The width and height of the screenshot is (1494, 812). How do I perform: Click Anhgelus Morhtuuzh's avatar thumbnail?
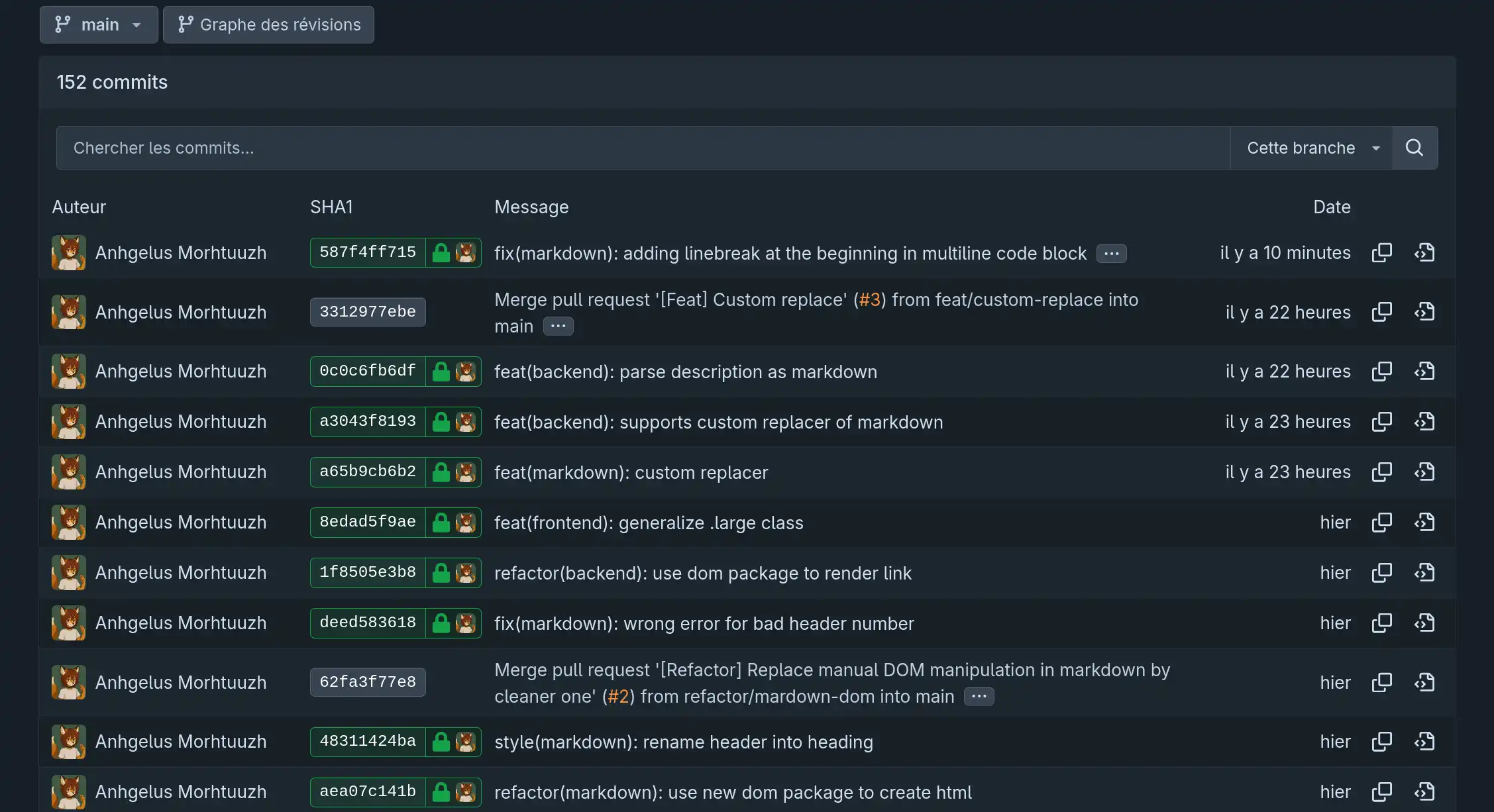[68, 252]
